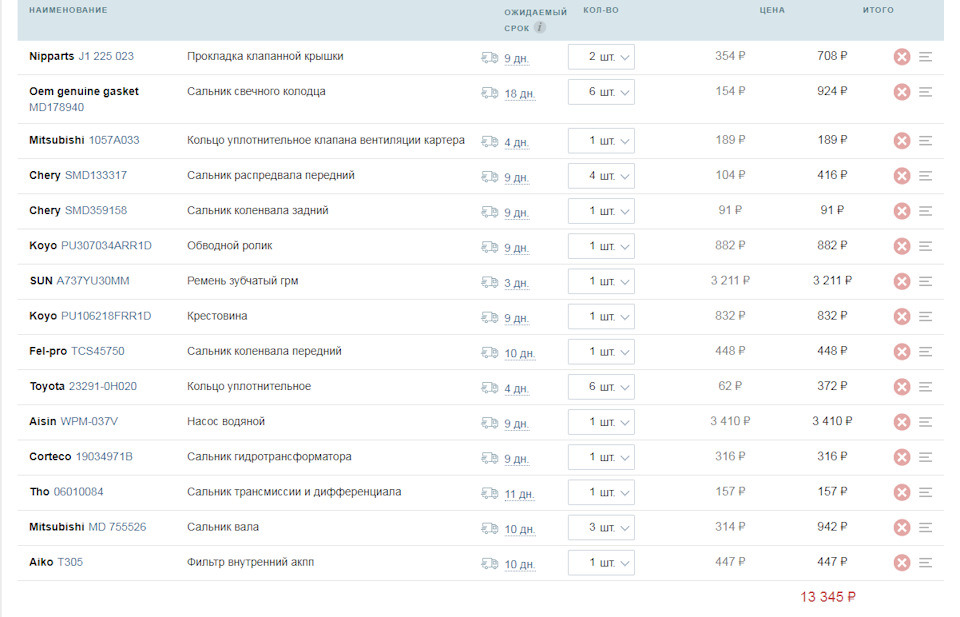Remove the Nipparts J1 225 023 item

point(901,57)
